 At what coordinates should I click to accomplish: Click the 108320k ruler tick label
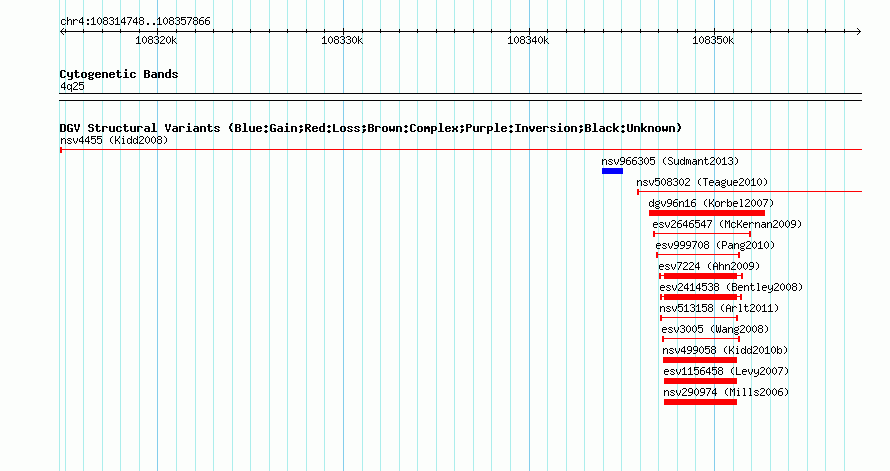tap(156, 40)
